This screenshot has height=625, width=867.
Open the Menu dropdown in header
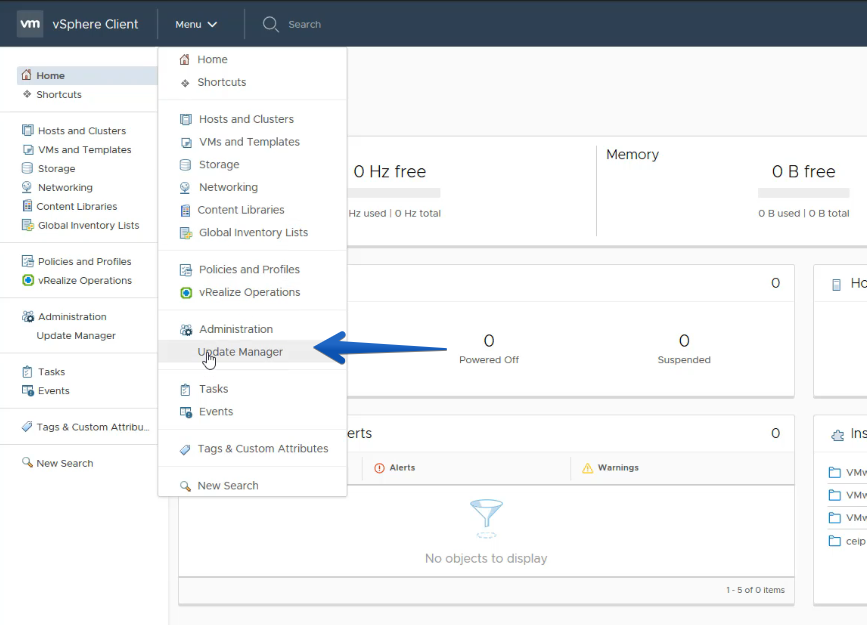[x=196, y=24]
